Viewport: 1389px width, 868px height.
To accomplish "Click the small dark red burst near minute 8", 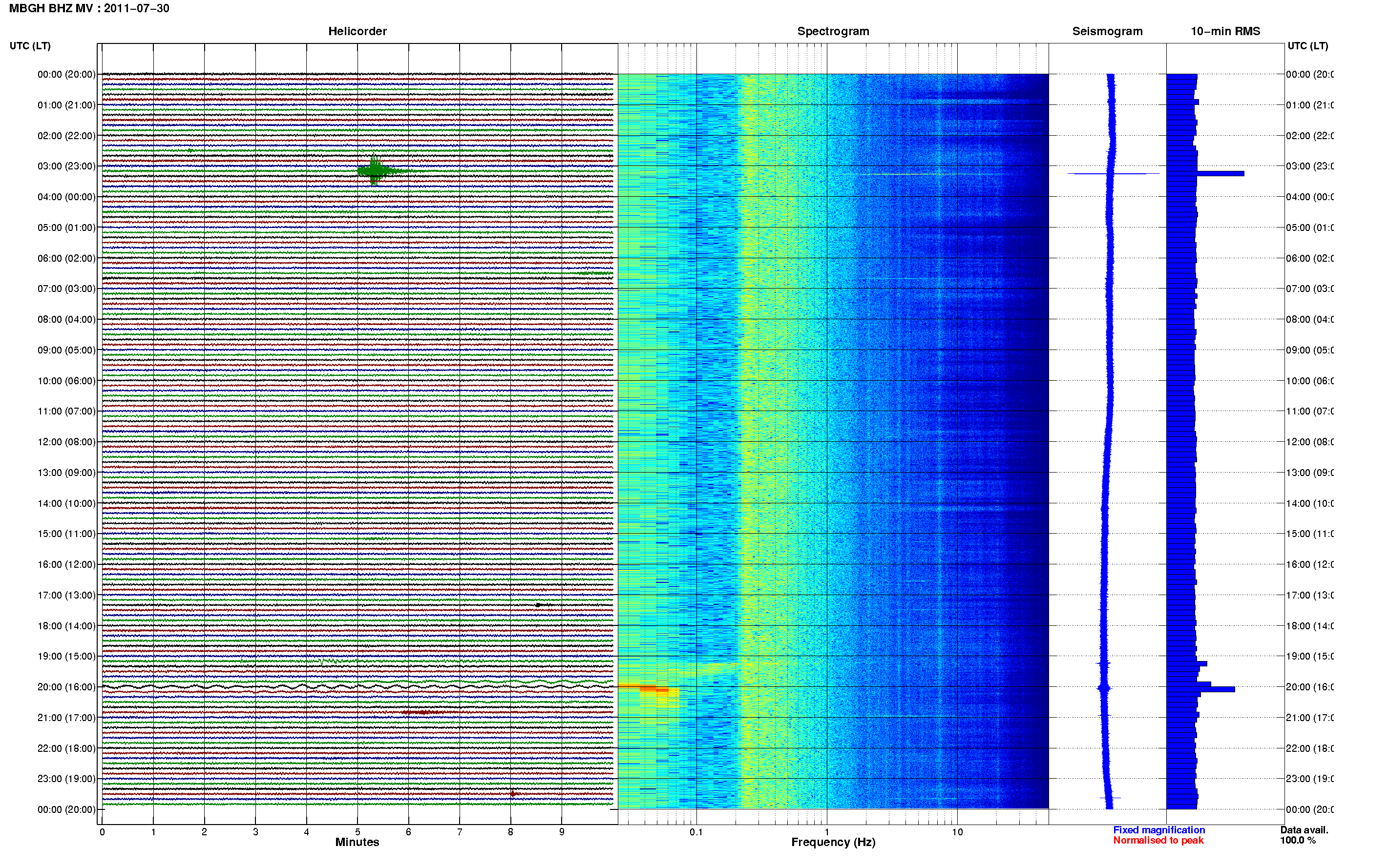I will tap(514, 794).
